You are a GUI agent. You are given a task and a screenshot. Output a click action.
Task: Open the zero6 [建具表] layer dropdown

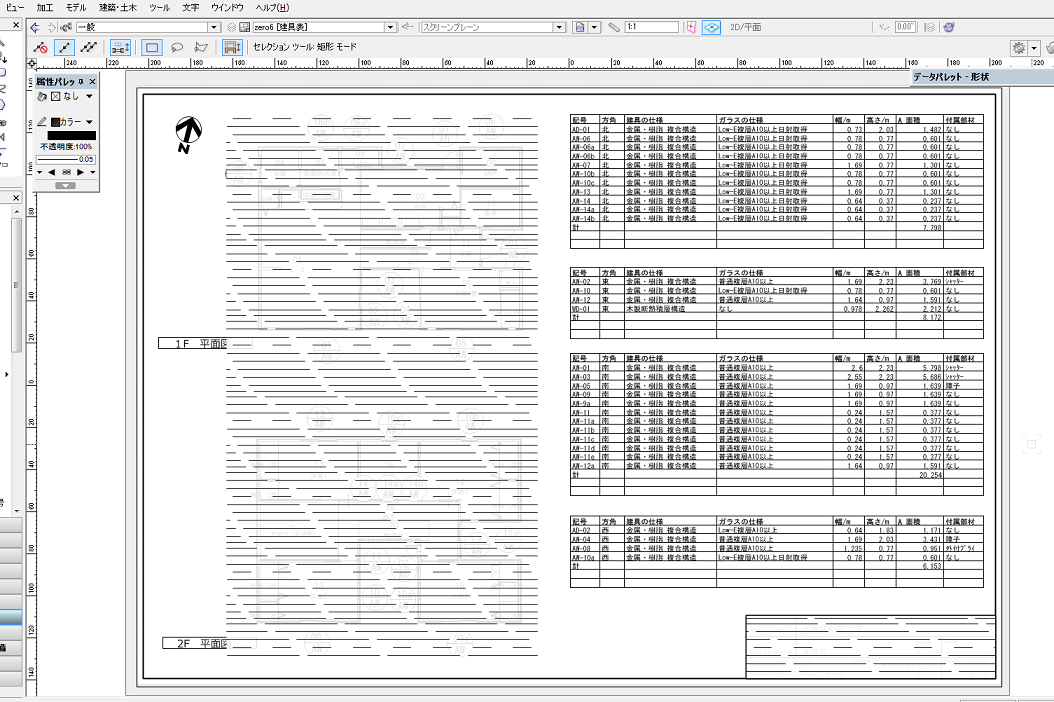pos(318,27)
